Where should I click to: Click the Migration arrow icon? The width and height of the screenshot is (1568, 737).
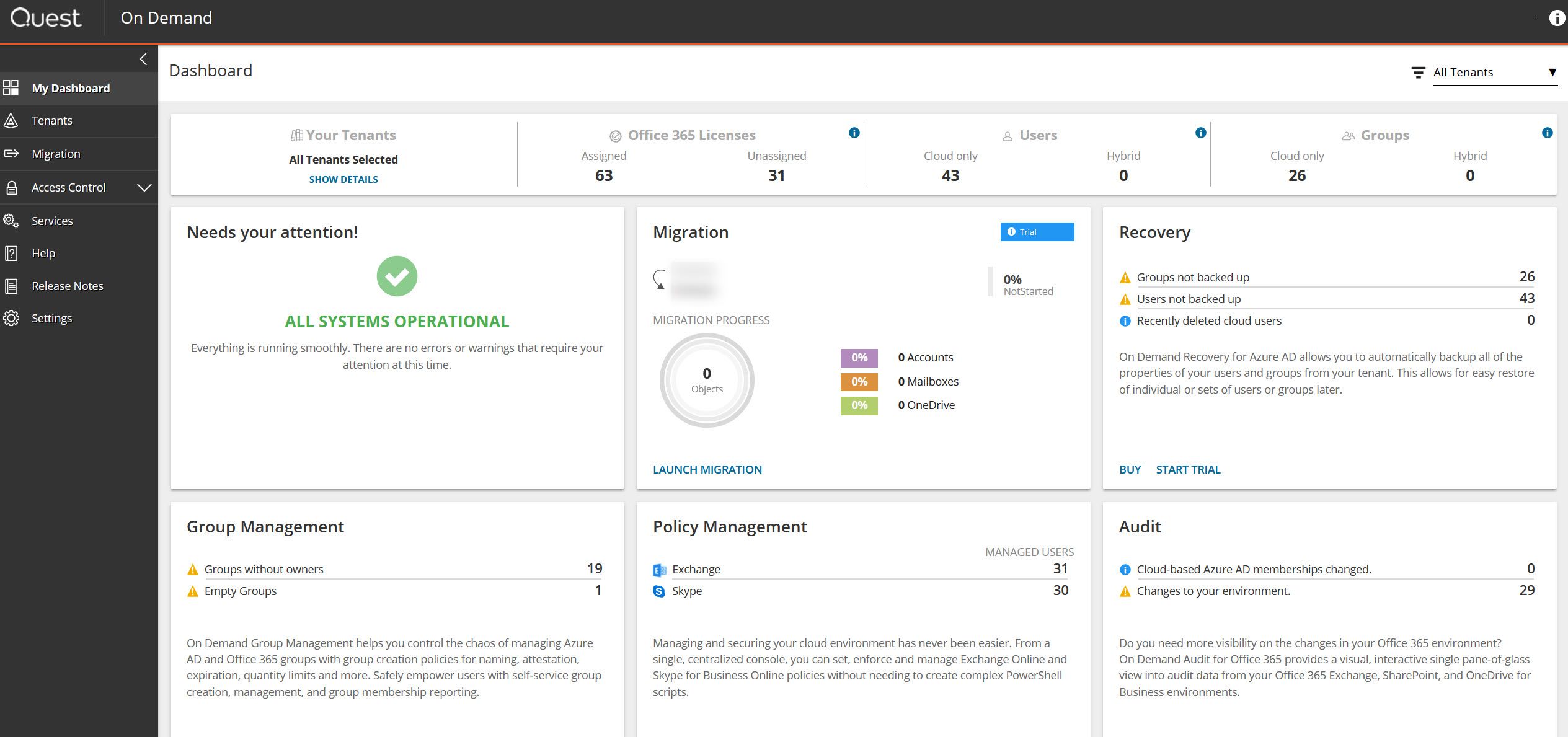[11, 154]
